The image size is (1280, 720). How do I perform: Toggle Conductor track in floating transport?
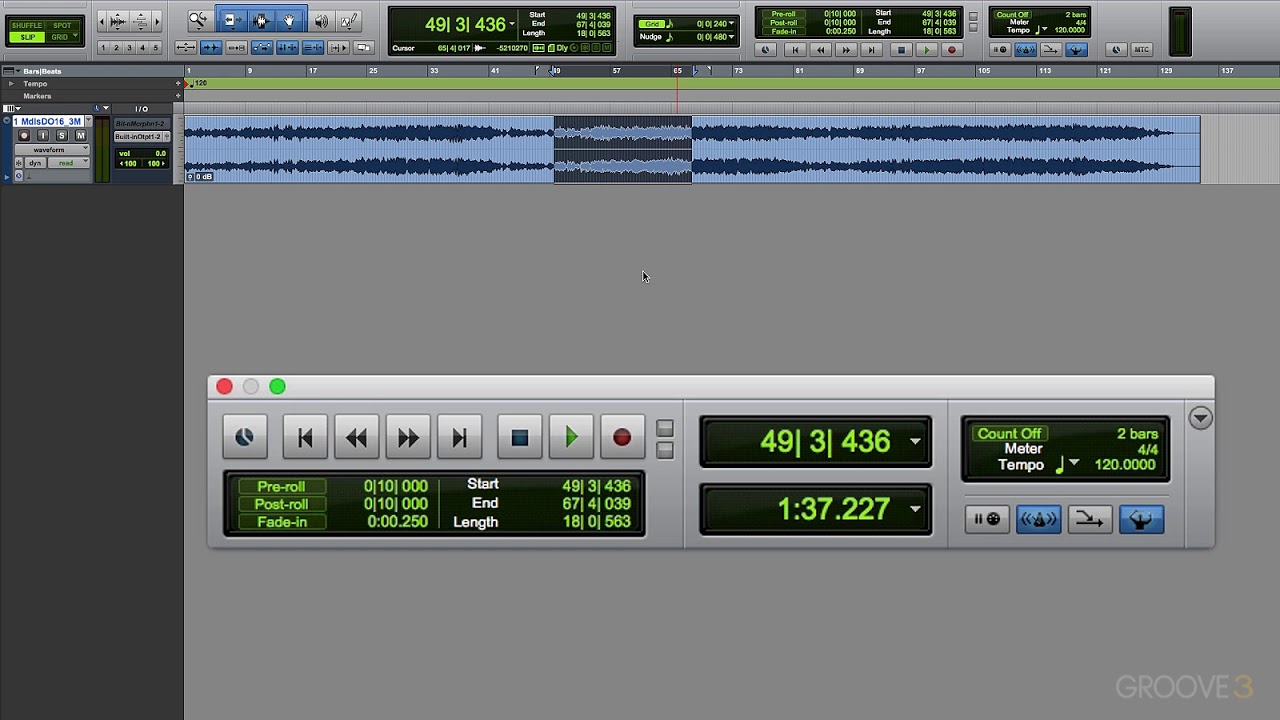(1141, 519)
